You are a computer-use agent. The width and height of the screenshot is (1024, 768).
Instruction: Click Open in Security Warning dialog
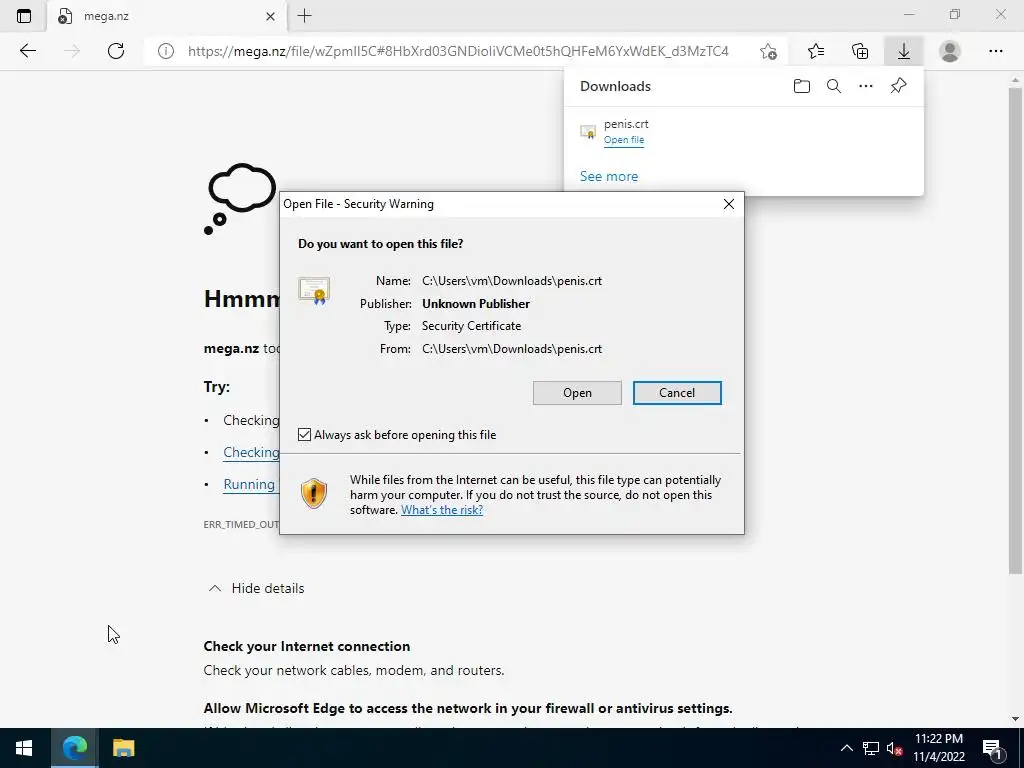pyautogui.click(x=577, y=392)
